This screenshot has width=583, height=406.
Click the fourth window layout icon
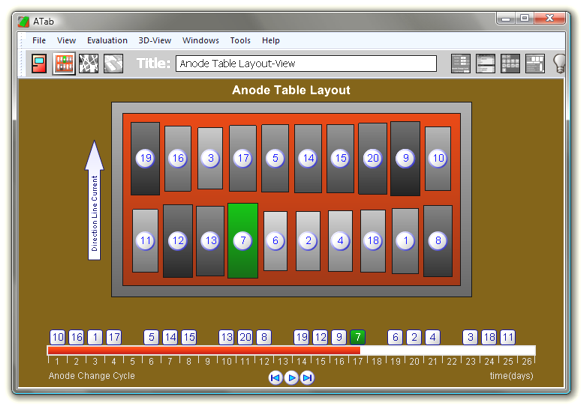coord(535,64)
